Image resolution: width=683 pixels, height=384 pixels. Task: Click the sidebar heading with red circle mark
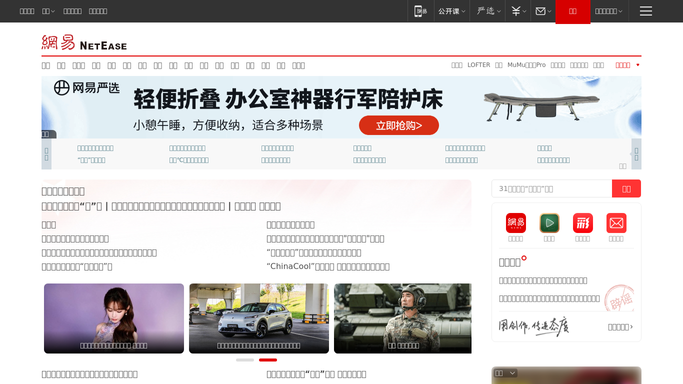[513, 262]
